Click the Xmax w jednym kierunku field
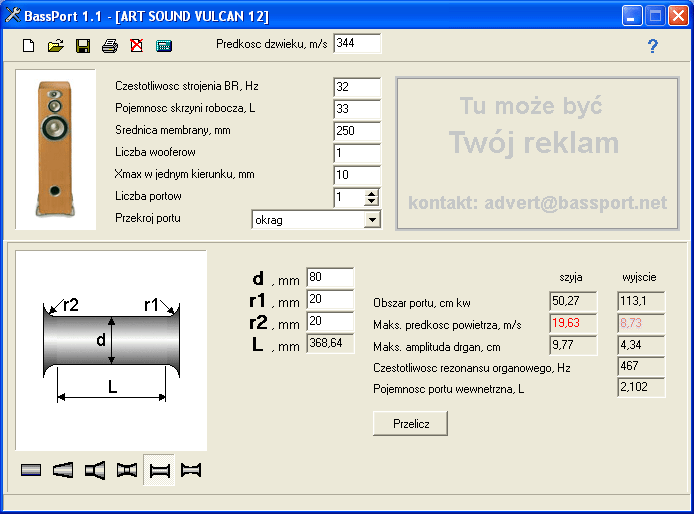The image size is (694, 514). click(357, 175)
